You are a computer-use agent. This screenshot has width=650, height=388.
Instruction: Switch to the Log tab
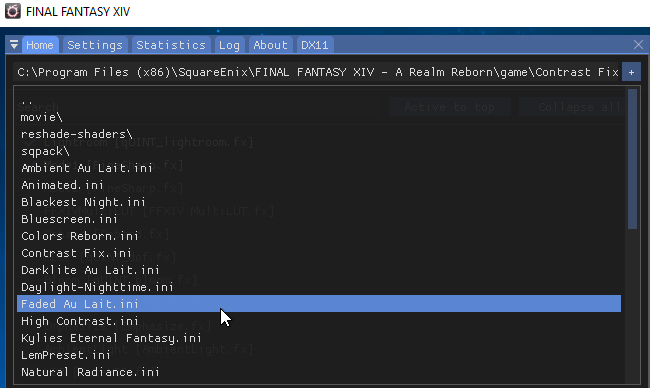(229, 45)
